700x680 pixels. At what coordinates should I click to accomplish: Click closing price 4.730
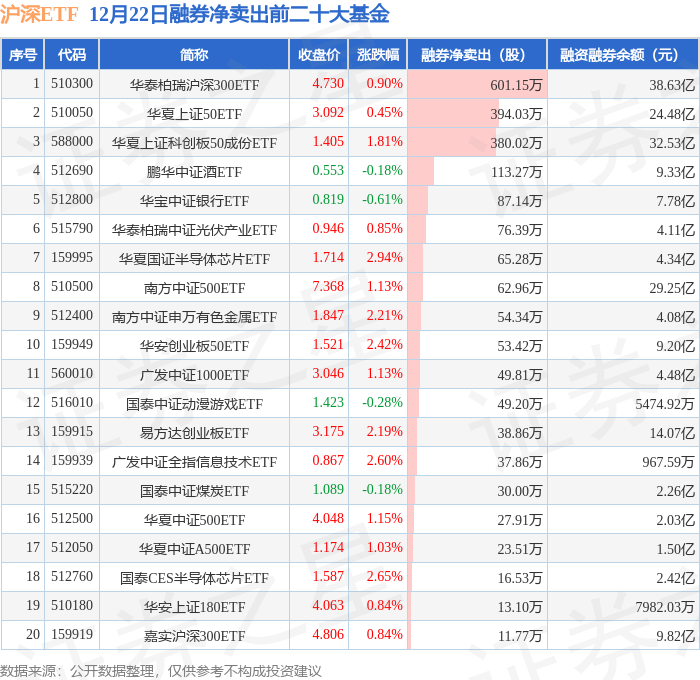point(328,83)
